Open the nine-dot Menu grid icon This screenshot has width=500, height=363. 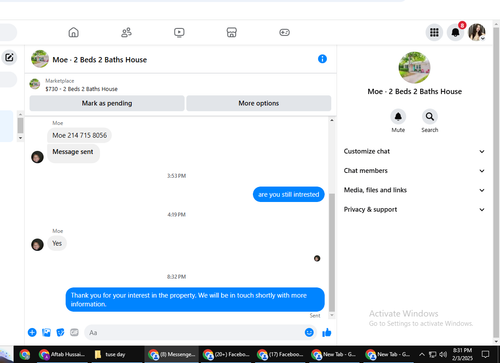pos(434,32)
